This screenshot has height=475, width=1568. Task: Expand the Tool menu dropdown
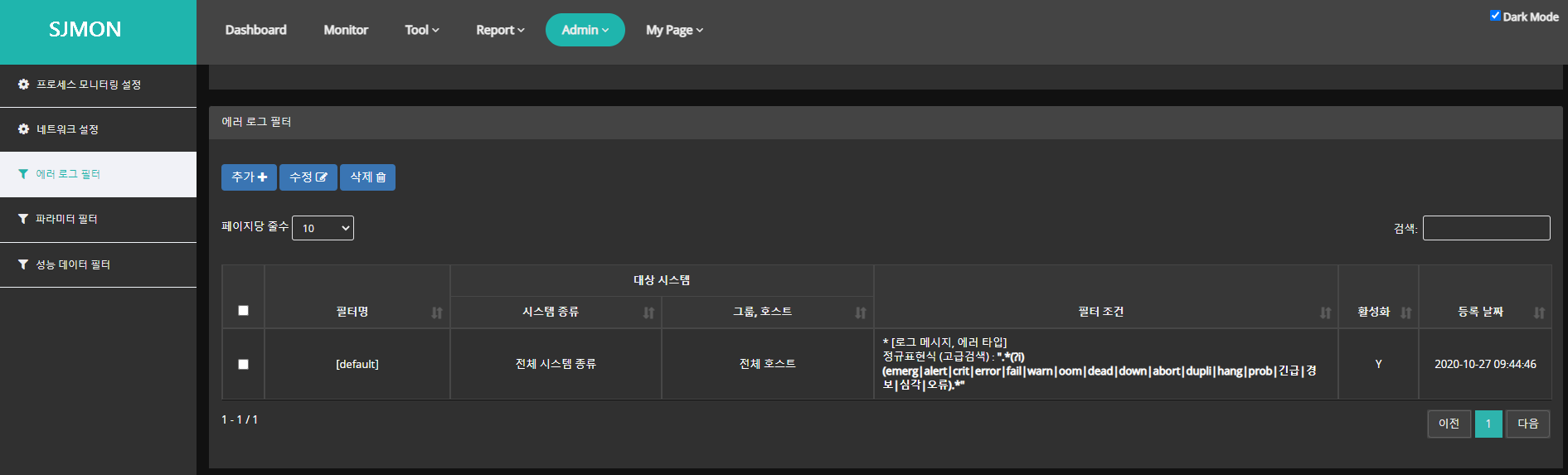point(421,30)
